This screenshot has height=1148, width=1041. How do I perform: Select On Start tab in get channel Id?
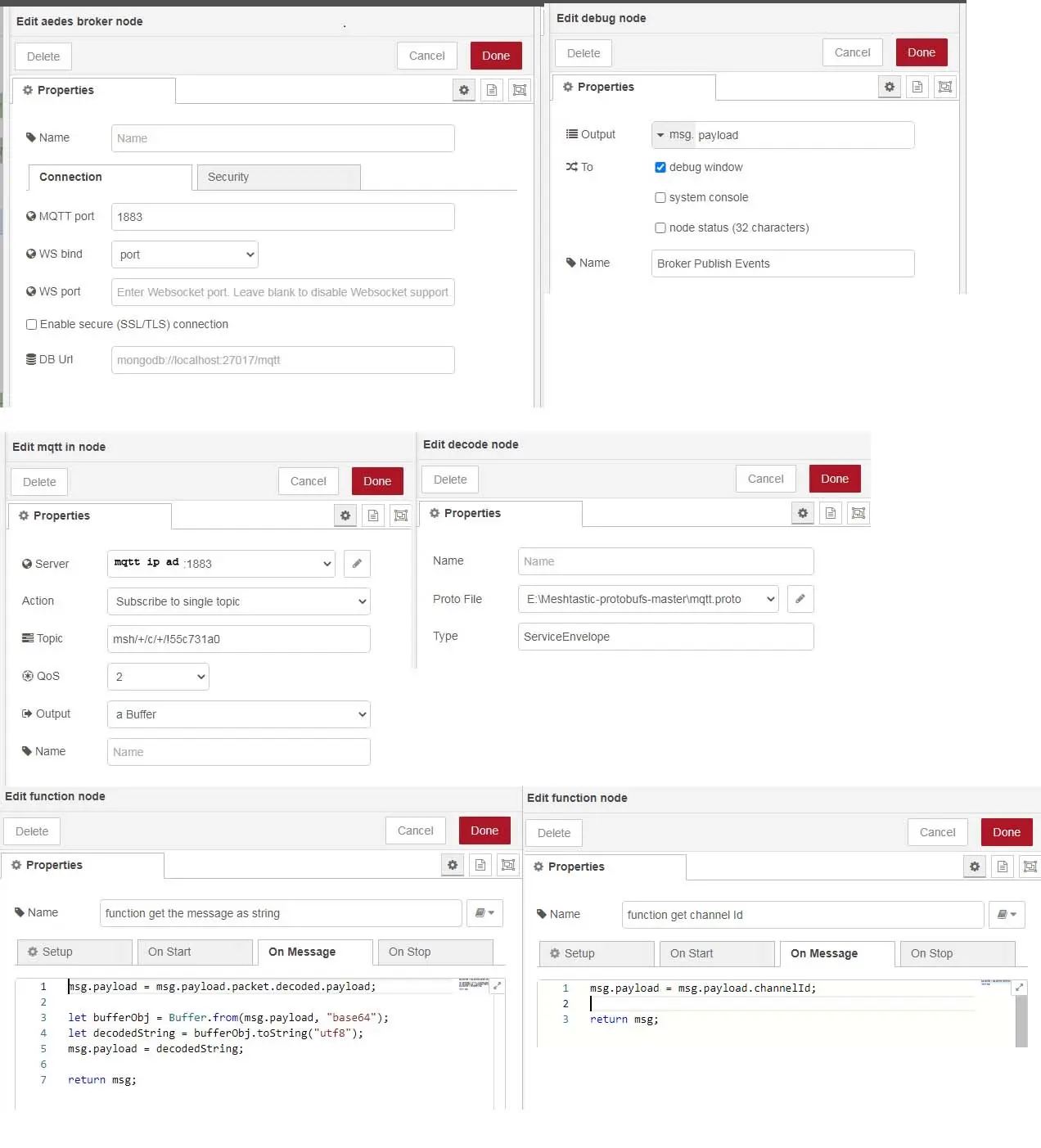[714, 953]
